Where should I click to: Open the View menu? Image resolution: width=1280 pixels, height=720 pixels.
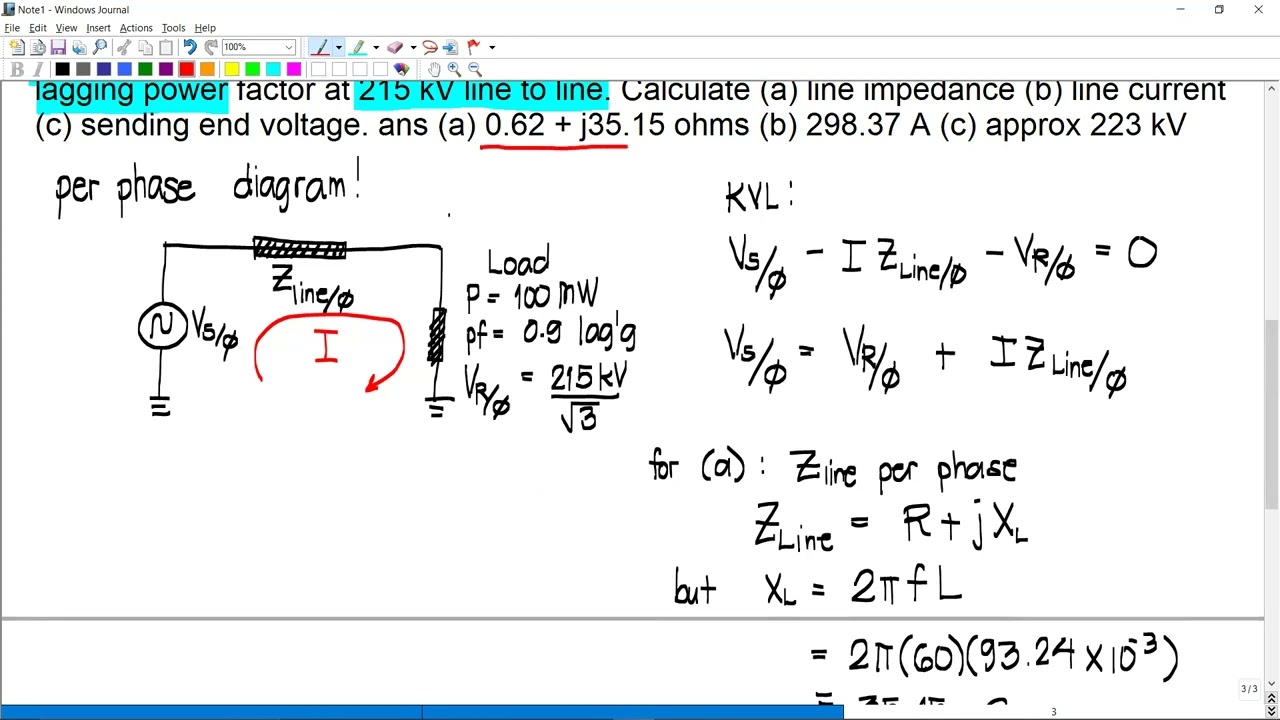click(x=66, y=28)
